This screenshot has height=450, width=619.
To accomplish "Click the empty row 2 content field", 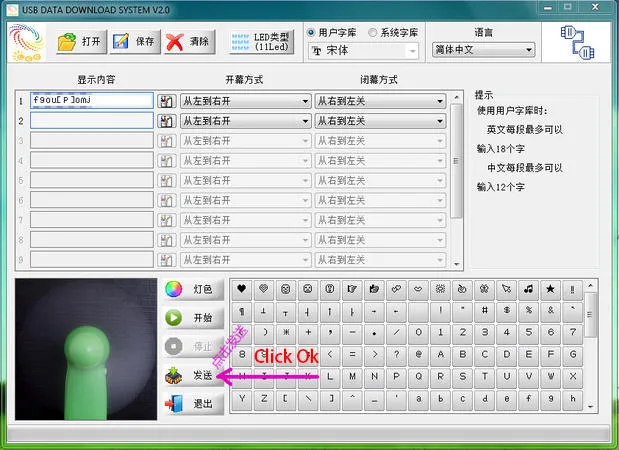I will pos(92,120).
